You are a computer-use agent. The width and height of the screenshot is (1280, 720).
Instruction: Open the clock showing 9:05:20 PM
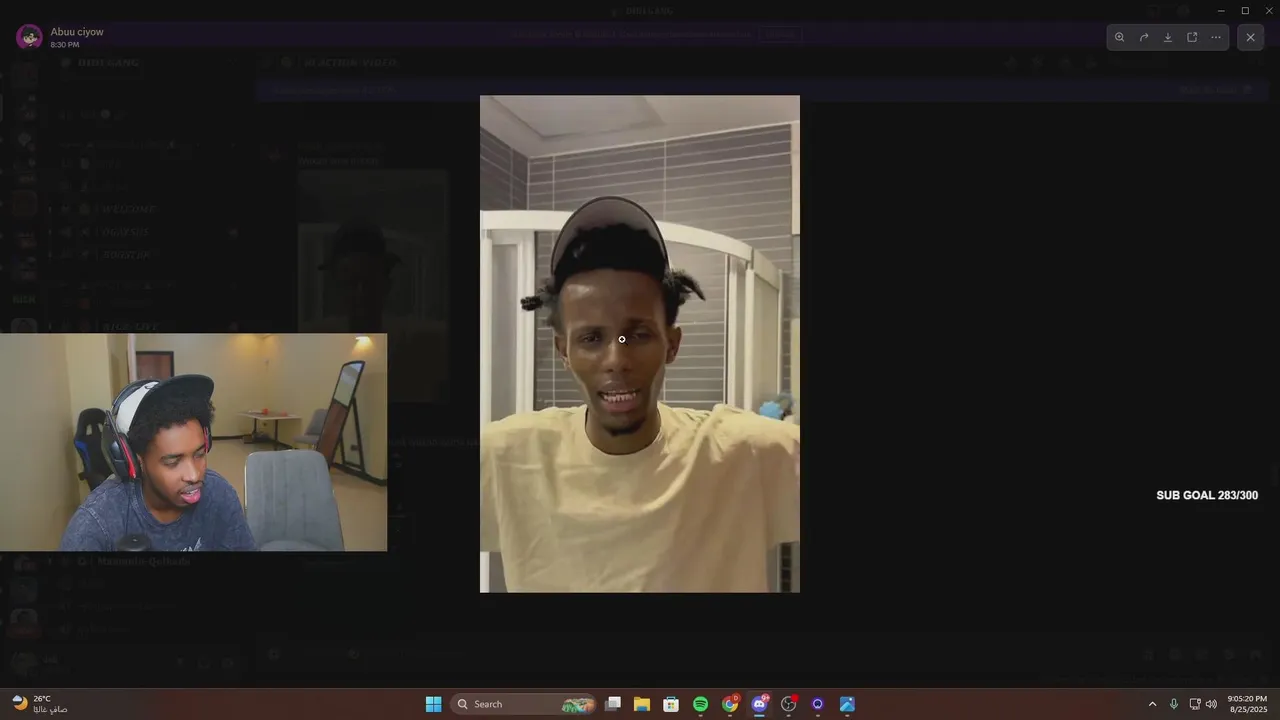[x=1247, y=704]
